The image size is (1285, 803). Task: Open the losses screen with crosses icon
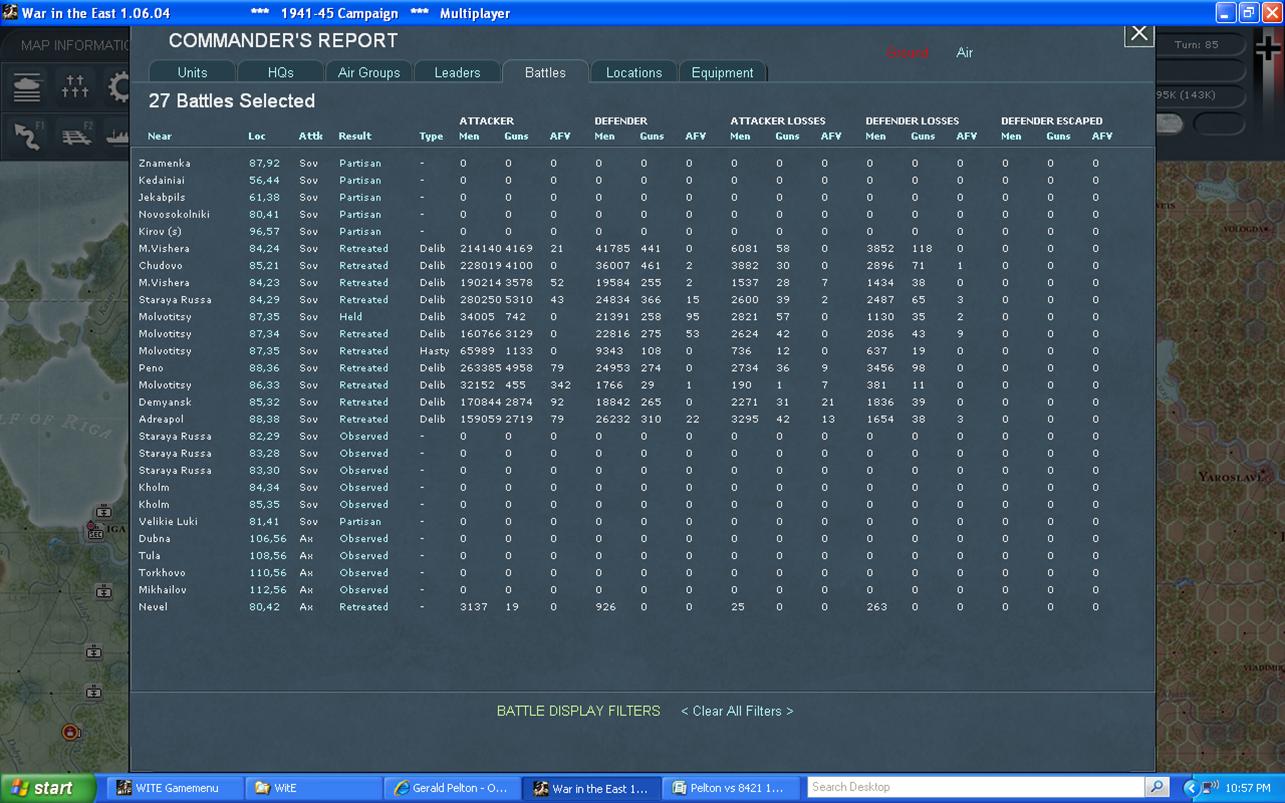(75, 88)
